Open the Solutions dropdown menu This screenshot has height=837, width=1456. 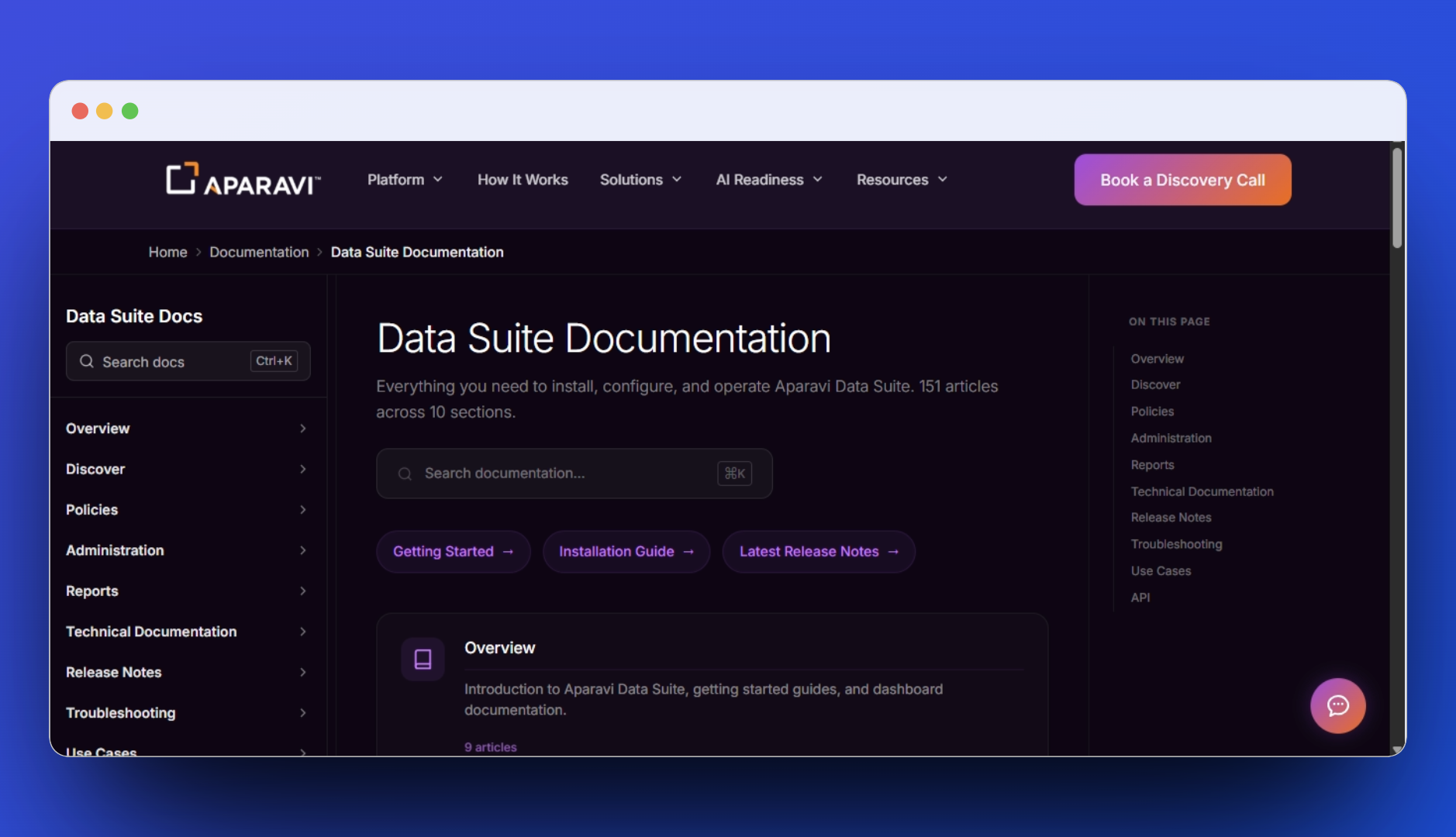tap(640, 180)
